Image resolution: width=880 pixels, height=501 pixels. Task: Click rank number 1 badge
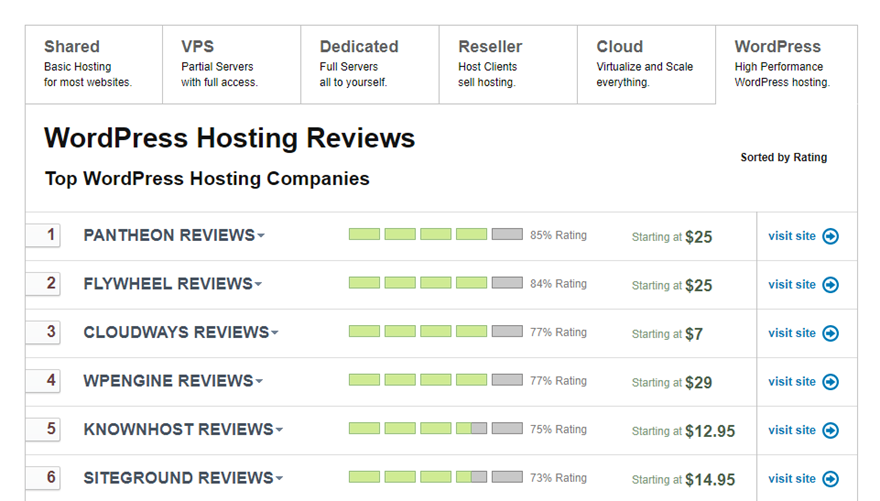point(44,235)
